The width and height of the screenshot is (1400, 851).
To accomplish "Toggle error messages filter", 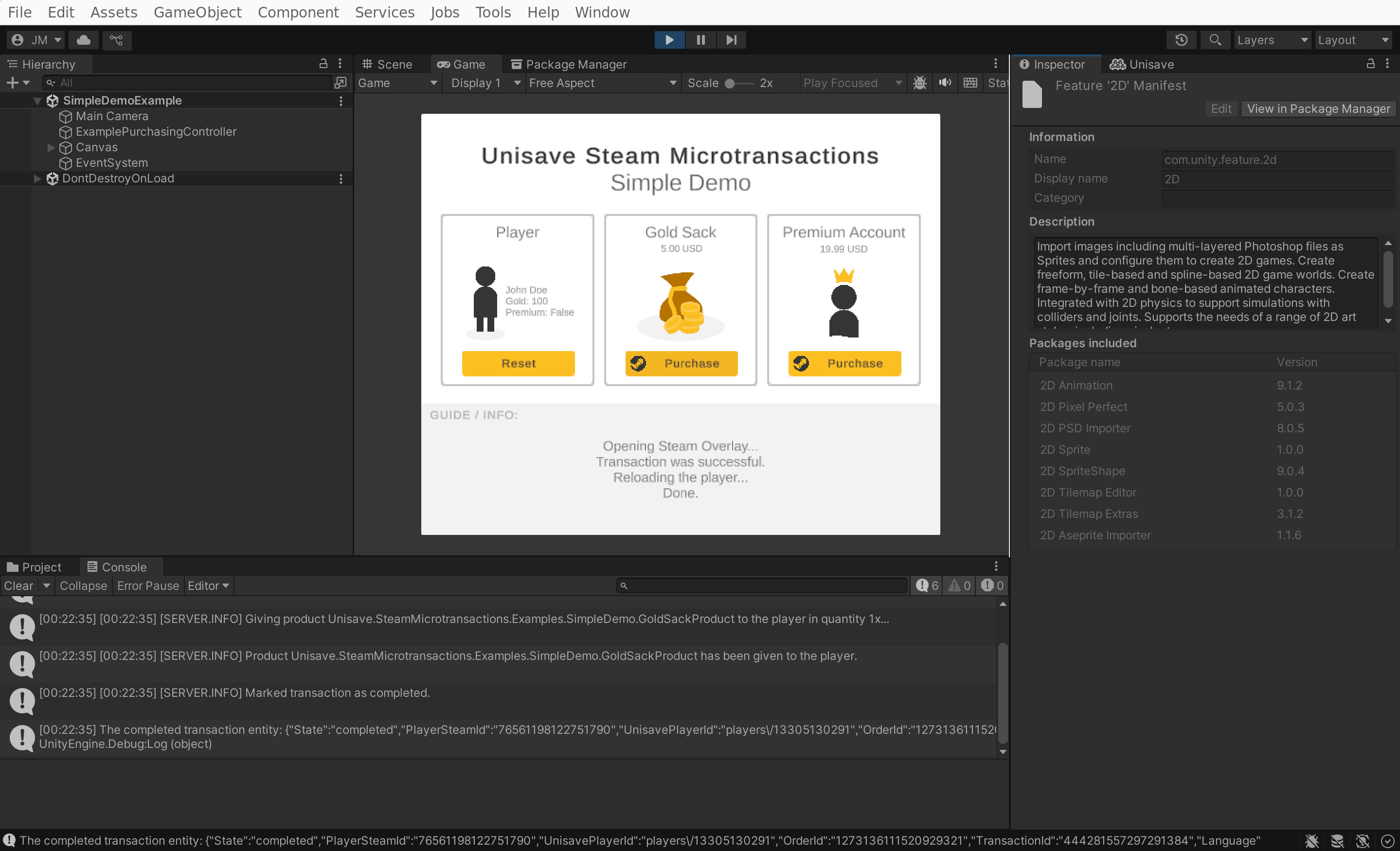I will click(992, 585).
